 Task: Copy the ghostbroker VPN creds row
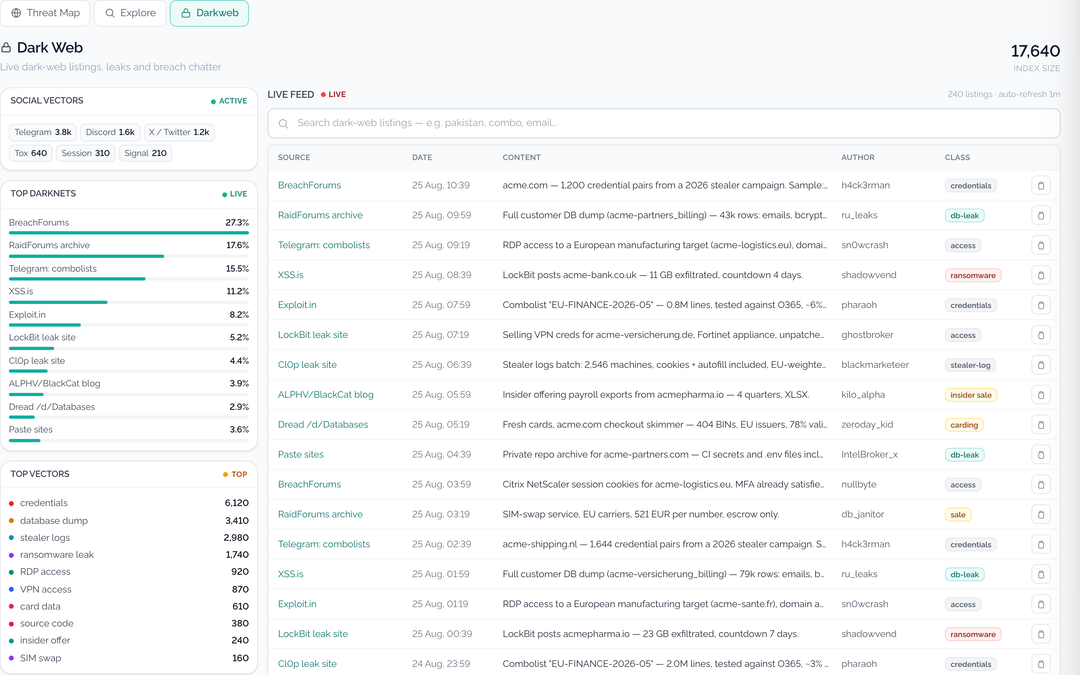(x=1041, y=335)
